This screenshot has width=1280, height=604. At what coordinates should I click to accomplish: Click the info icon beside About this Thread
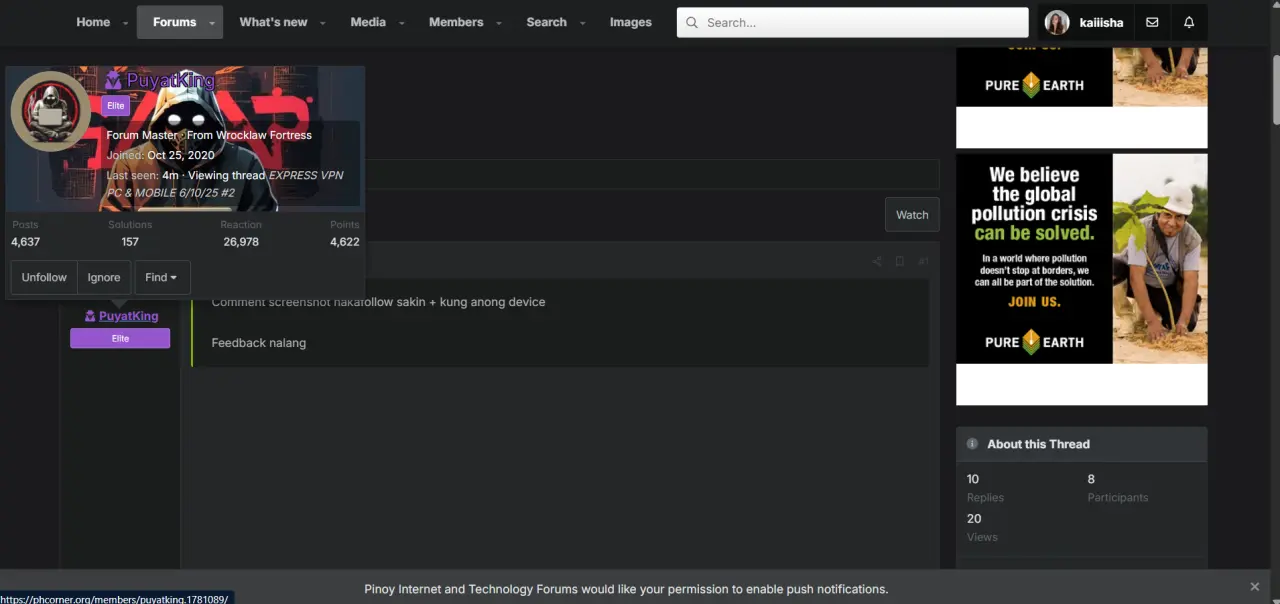972,443
